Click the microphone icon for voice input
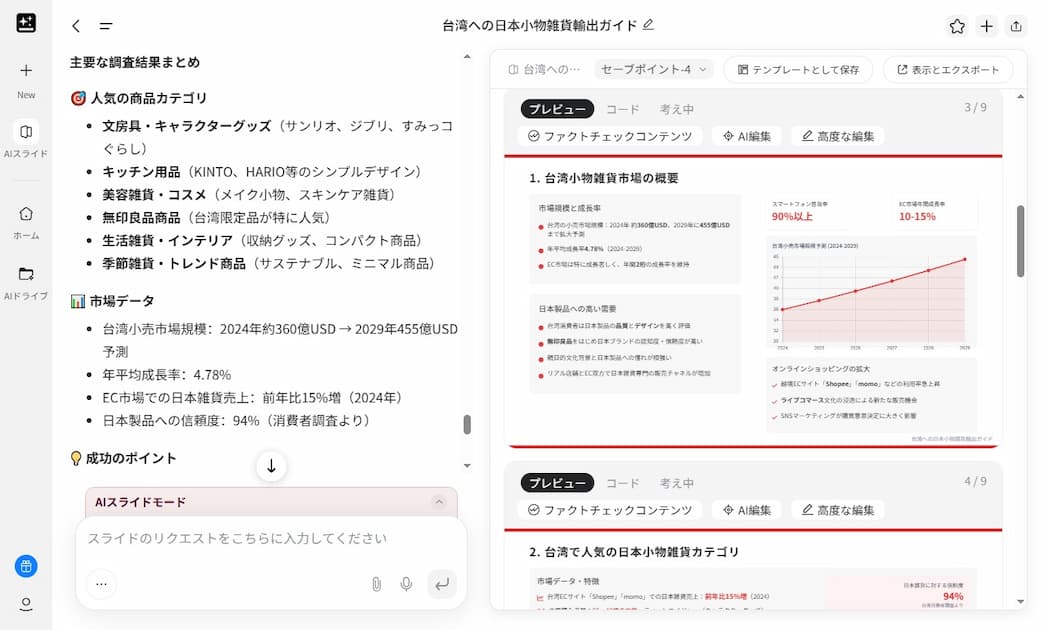1044x630 pixels. coord(406,583)
